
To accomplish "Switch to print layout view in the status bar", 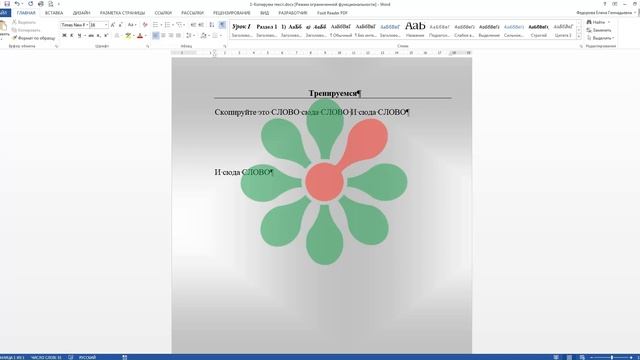I will [569, 357].
